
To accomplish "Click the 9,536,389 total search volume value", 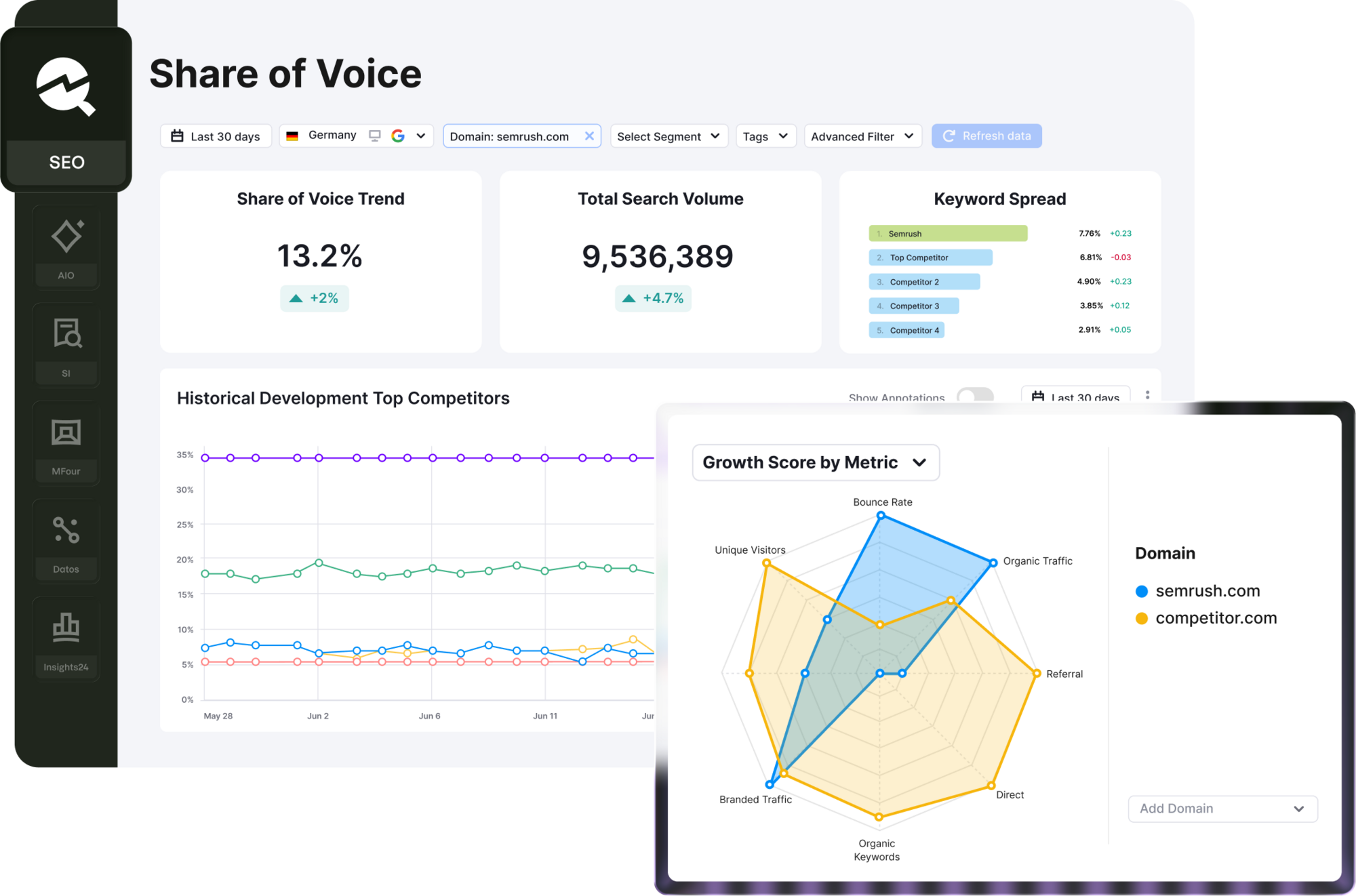I will tap(658, 256).
